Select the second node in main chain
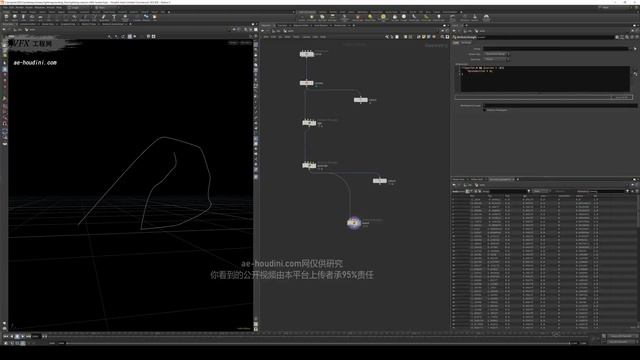640x360 pixels. click(x=307, y=83)
